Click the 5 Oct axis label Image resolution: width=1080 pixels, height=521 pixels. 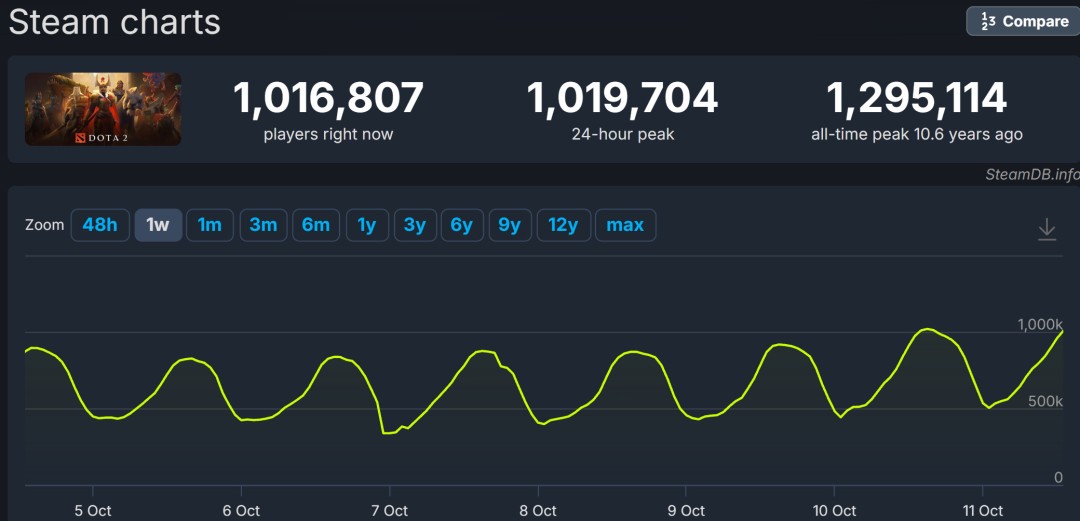pos(93,511)
